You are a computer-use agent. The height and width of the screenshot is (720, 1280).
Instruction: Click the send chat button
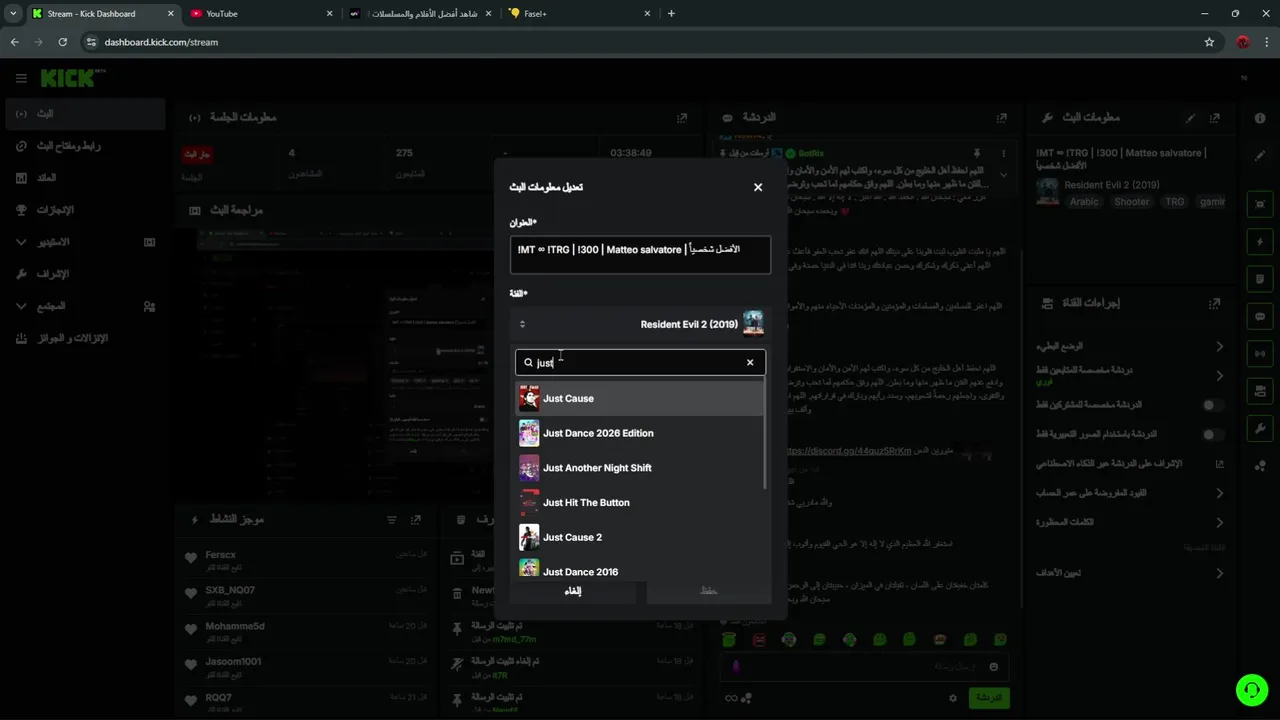click(x=989, y=697)
